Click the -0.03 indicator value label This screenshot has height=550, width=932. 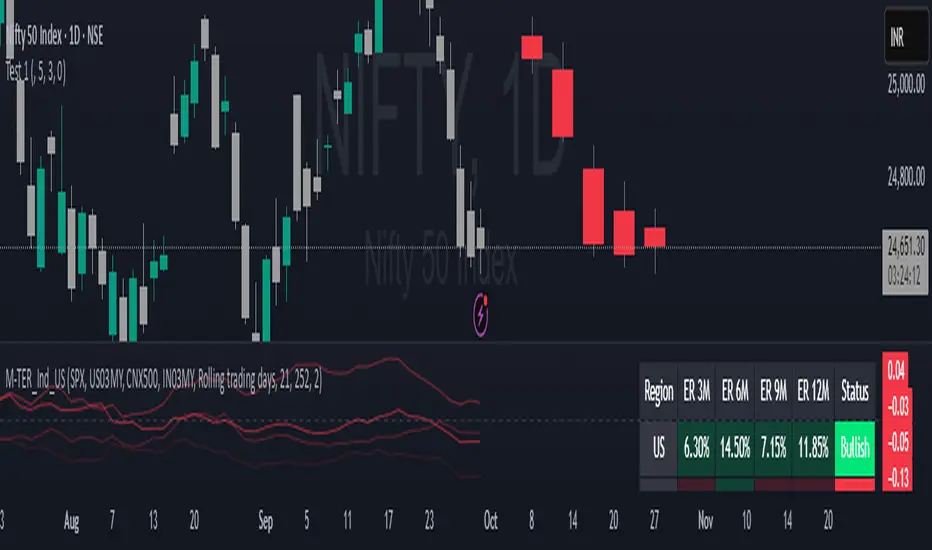point(897,407)
